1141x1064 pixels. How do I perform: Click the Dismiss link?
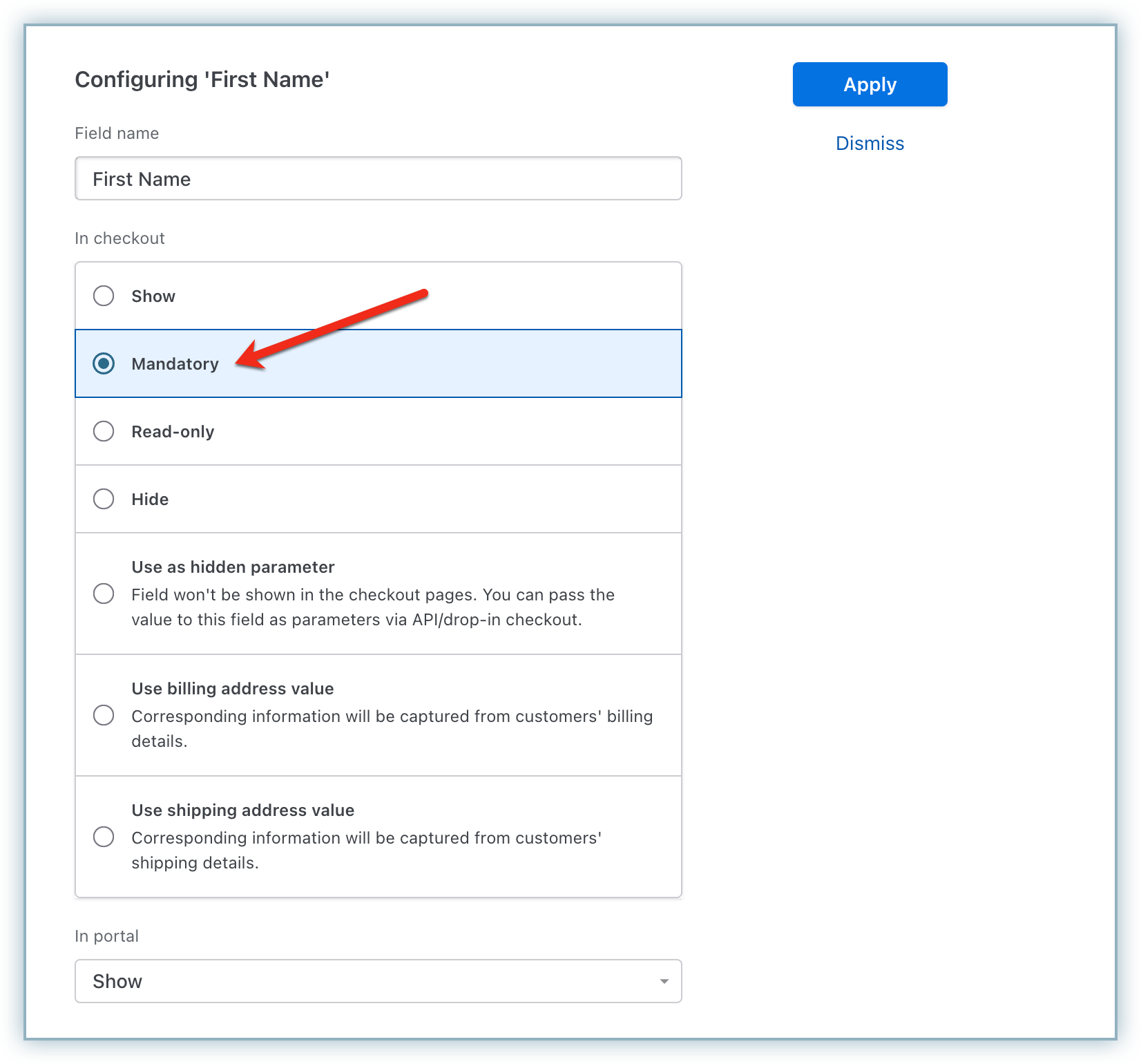[x=870, y=143]
